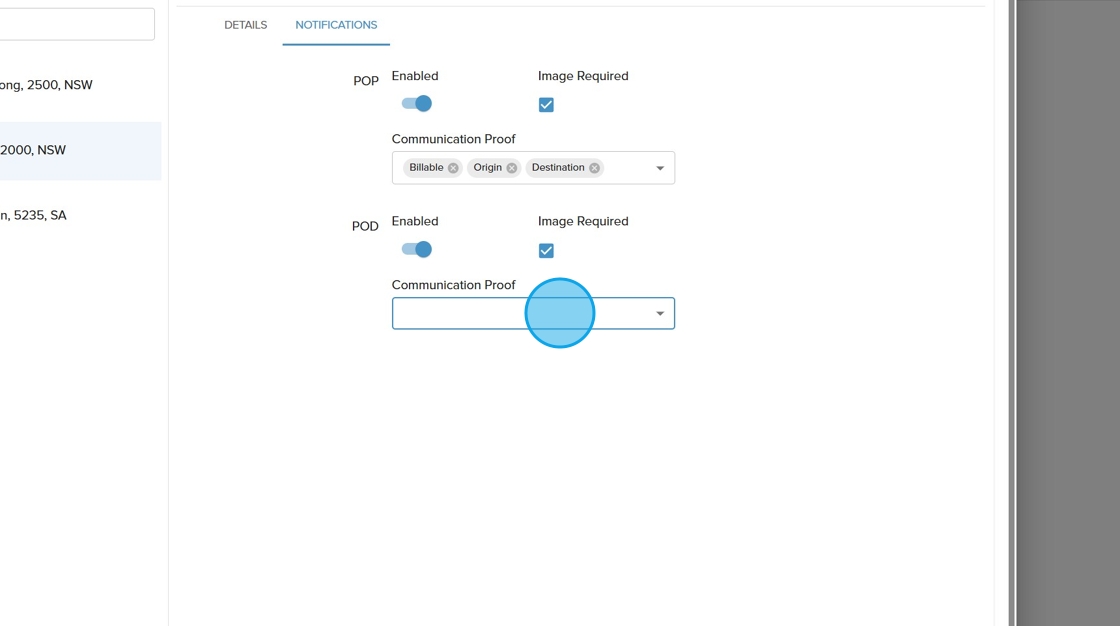Click the search box above the address list
The width and height of the screenshot is (1120, 626).
[75, 24]
